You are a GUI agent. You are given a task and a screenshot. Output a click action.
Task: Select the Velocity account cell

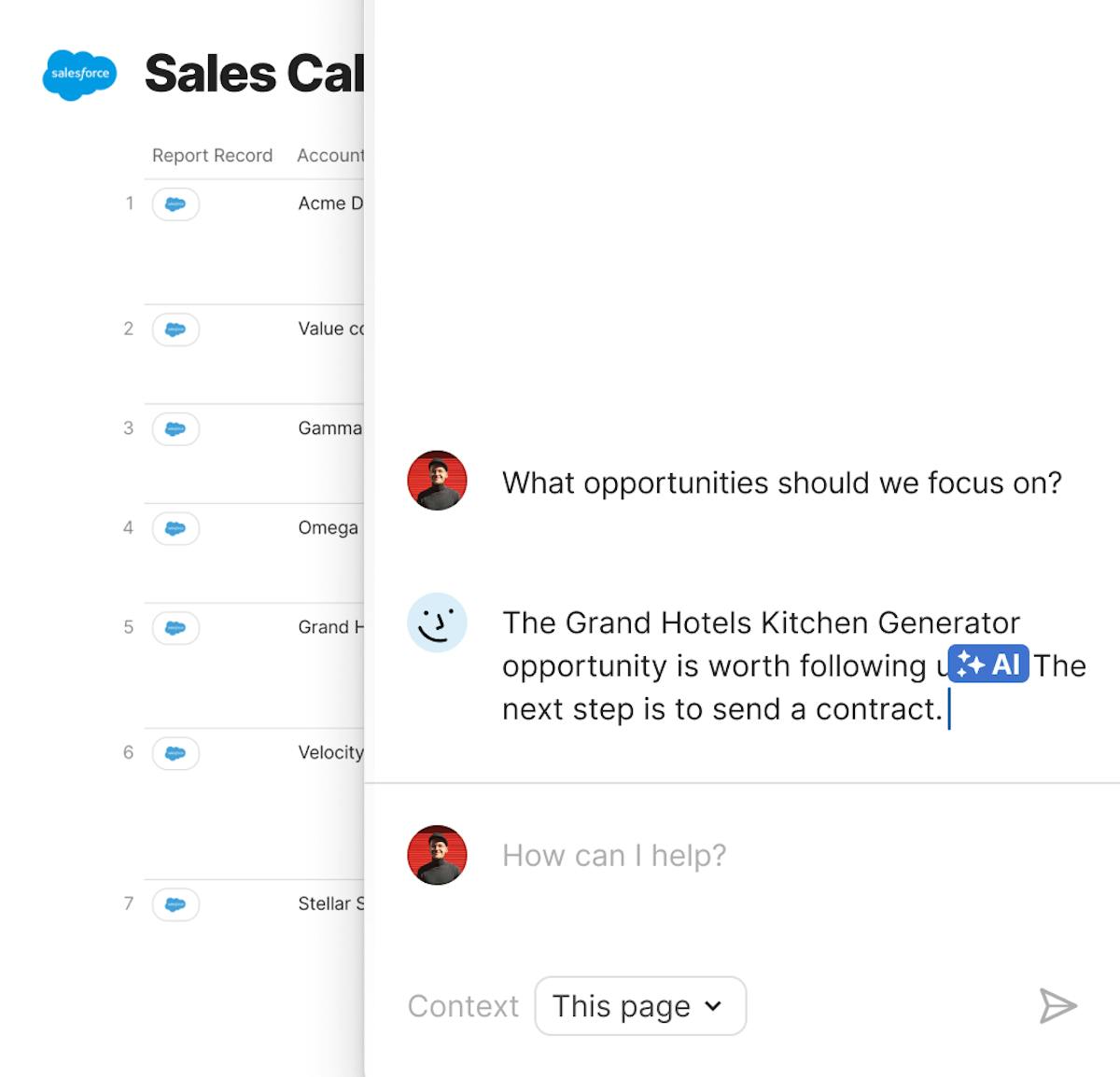click(x=330, y=753)
